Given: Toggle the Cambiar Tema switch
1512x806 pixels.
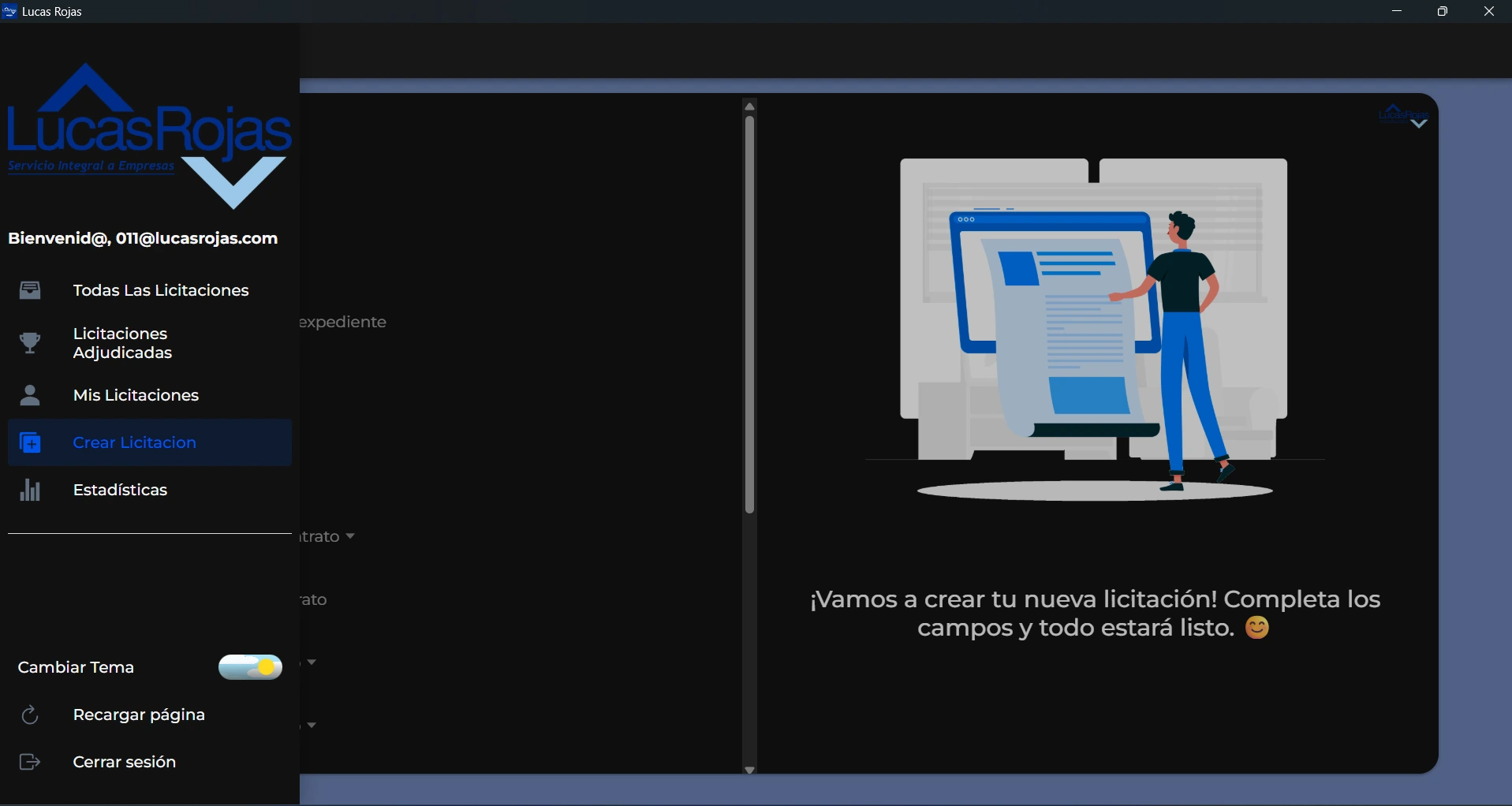Looking at the screenshot, I should pos(250,667).
